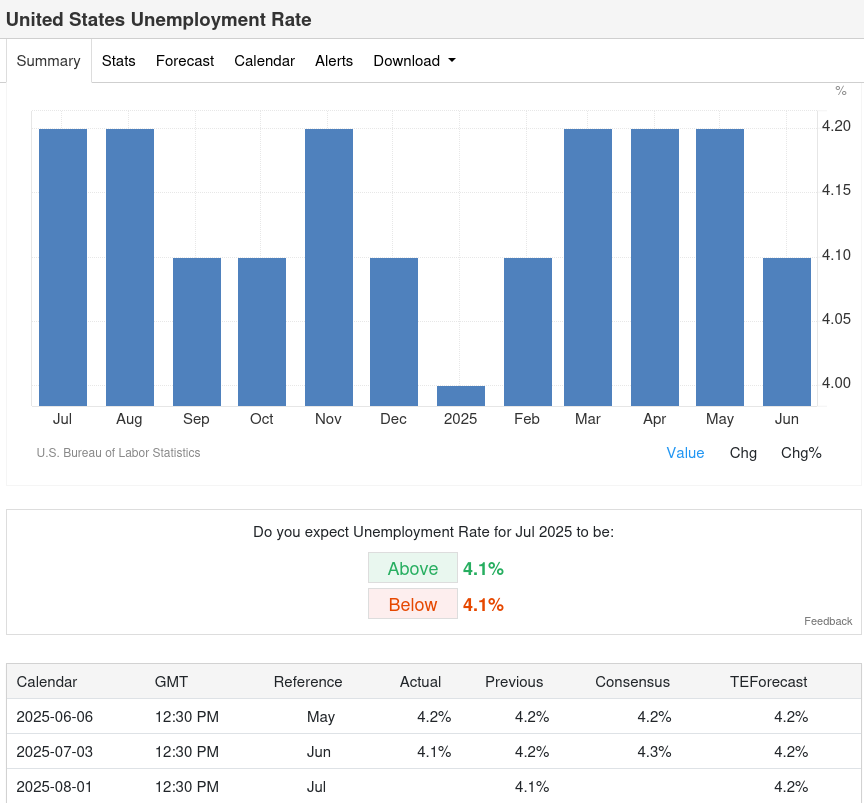Click U.S. Bureau of Labor Statistics source
The height and width of the screenshot is (803, 864).
pyautogui.click(x=118, y=453)
